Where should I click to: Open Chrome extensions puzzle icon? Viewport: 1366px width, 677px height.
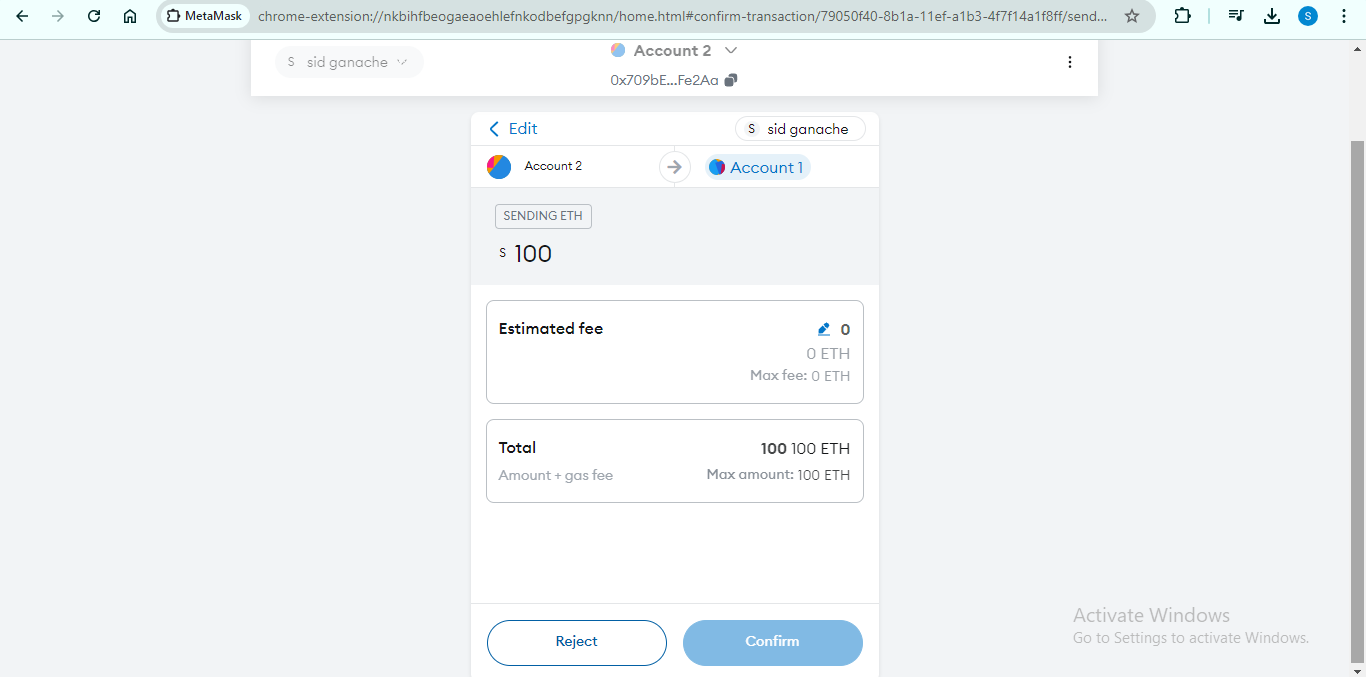(x=1182, y=16)
